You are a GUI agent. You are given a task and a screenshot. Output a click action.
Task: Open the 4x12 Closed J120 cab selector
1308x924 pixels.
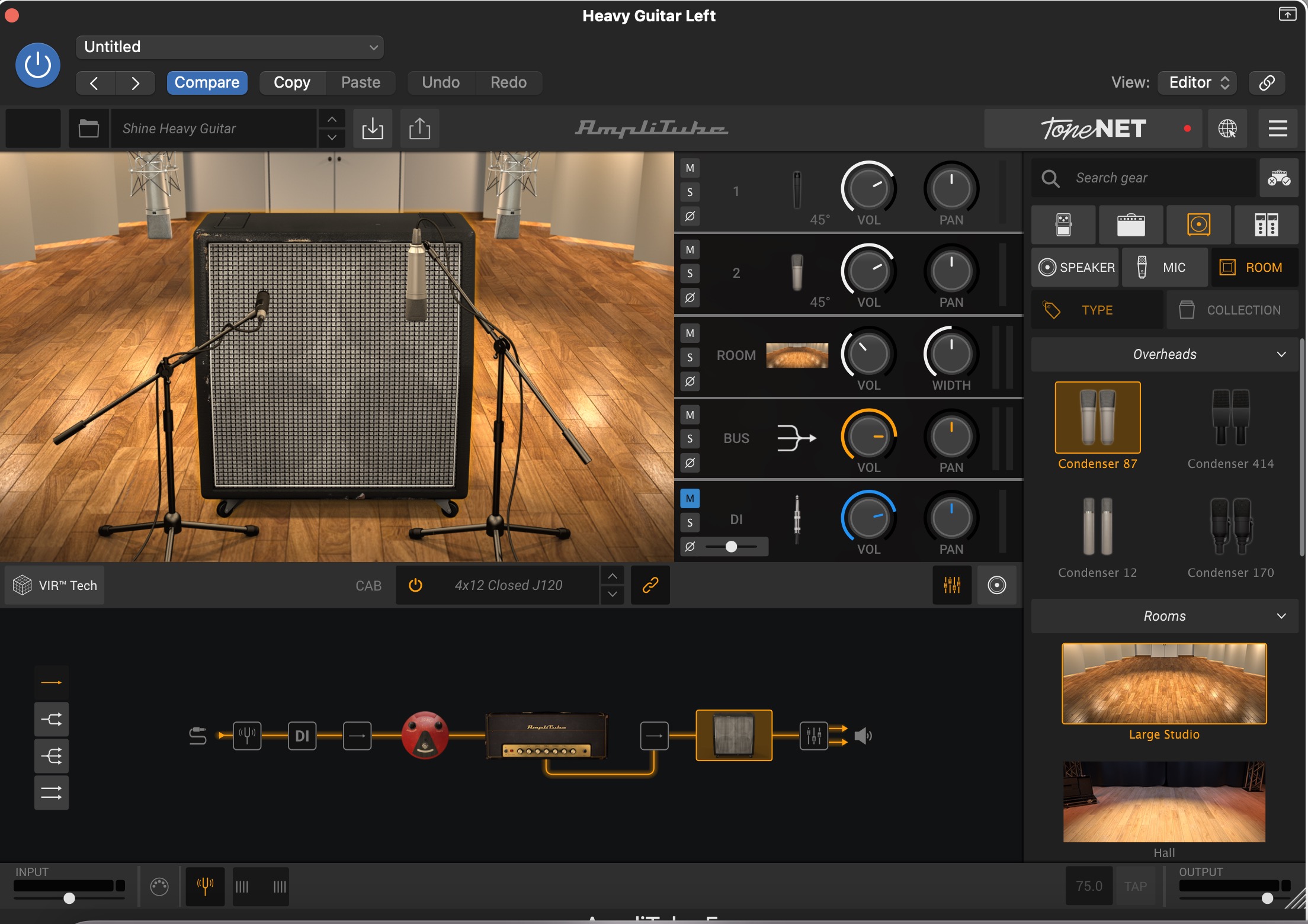[x=508, y=586]
